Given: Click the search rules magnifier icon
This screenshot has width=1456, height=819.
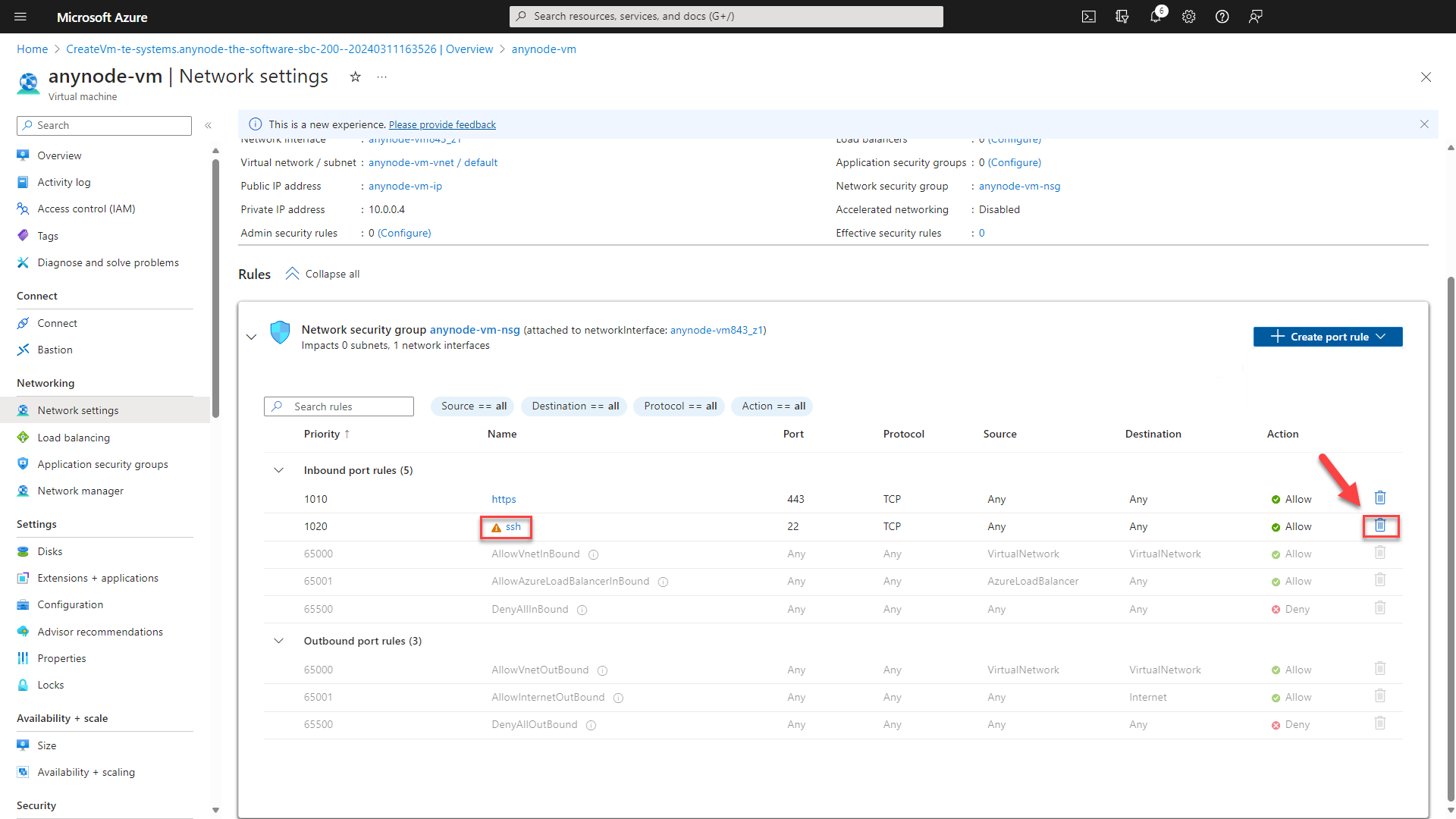Looking at the screenshot, I should pyautogui.click(x=278, y=406).
